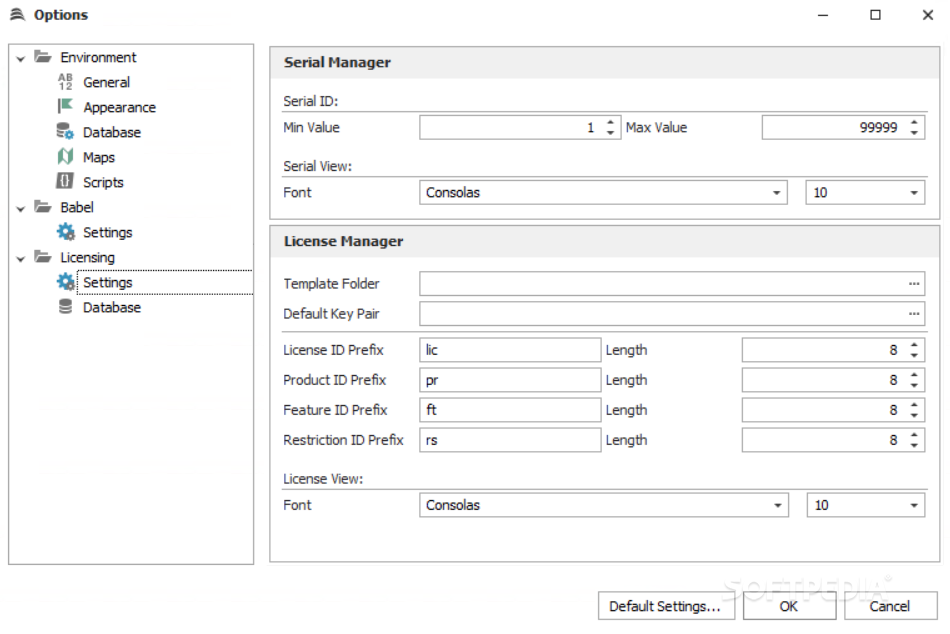The height and width of the screenshot is (634, 950).
Task: Increase Restriction ID Prefix length
Action: 914,435
